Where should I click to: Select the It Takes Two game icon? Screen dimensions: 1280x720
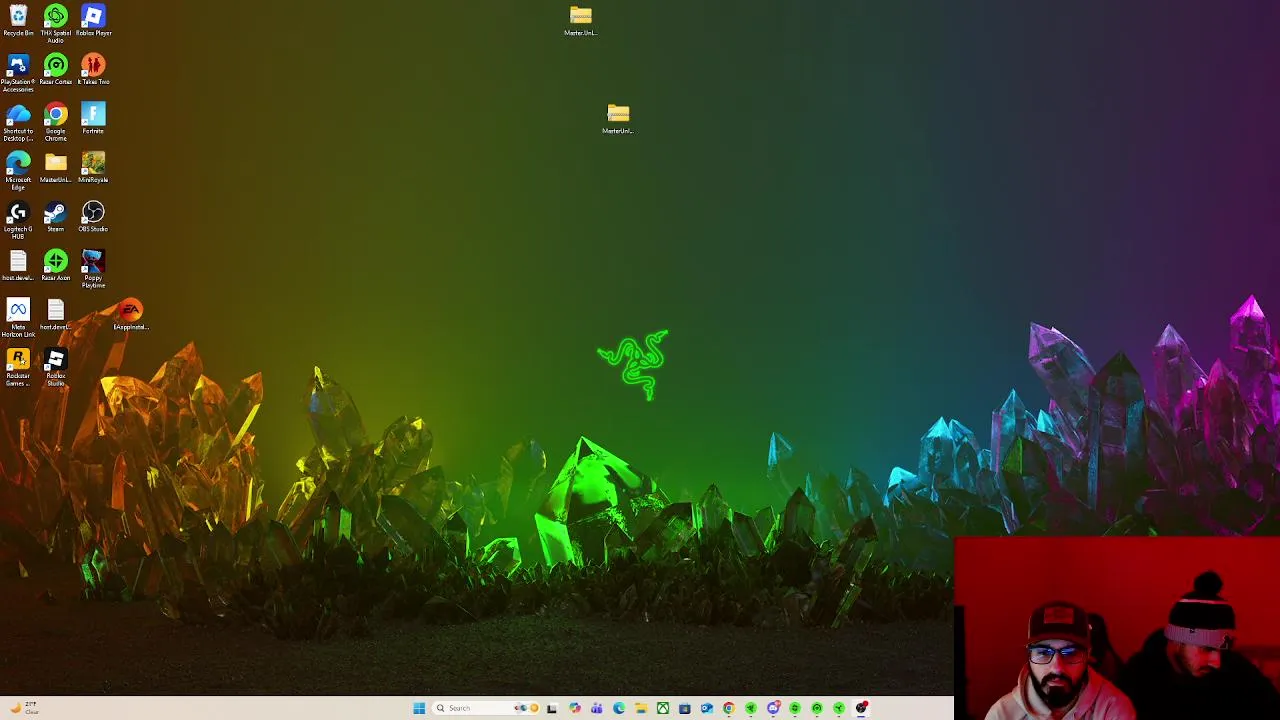[x=93, y=69]
